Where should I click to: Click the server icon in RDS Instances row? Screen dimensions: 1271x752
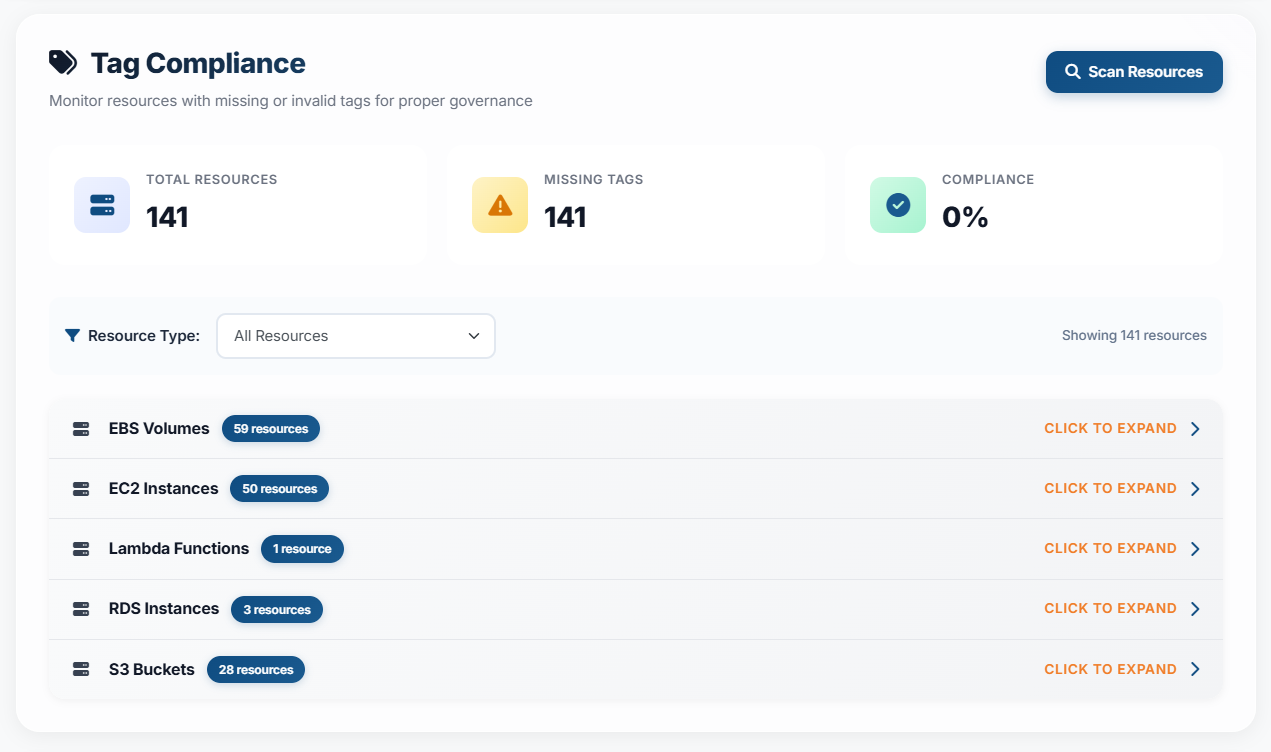(x=81, y=609)
